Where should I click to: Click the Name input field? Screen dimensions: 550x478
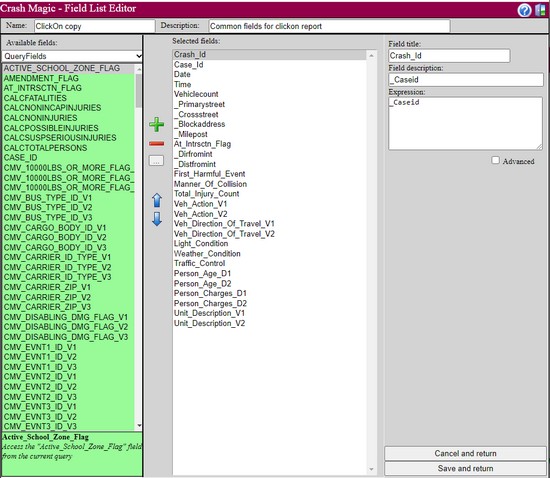coord(94,26)
